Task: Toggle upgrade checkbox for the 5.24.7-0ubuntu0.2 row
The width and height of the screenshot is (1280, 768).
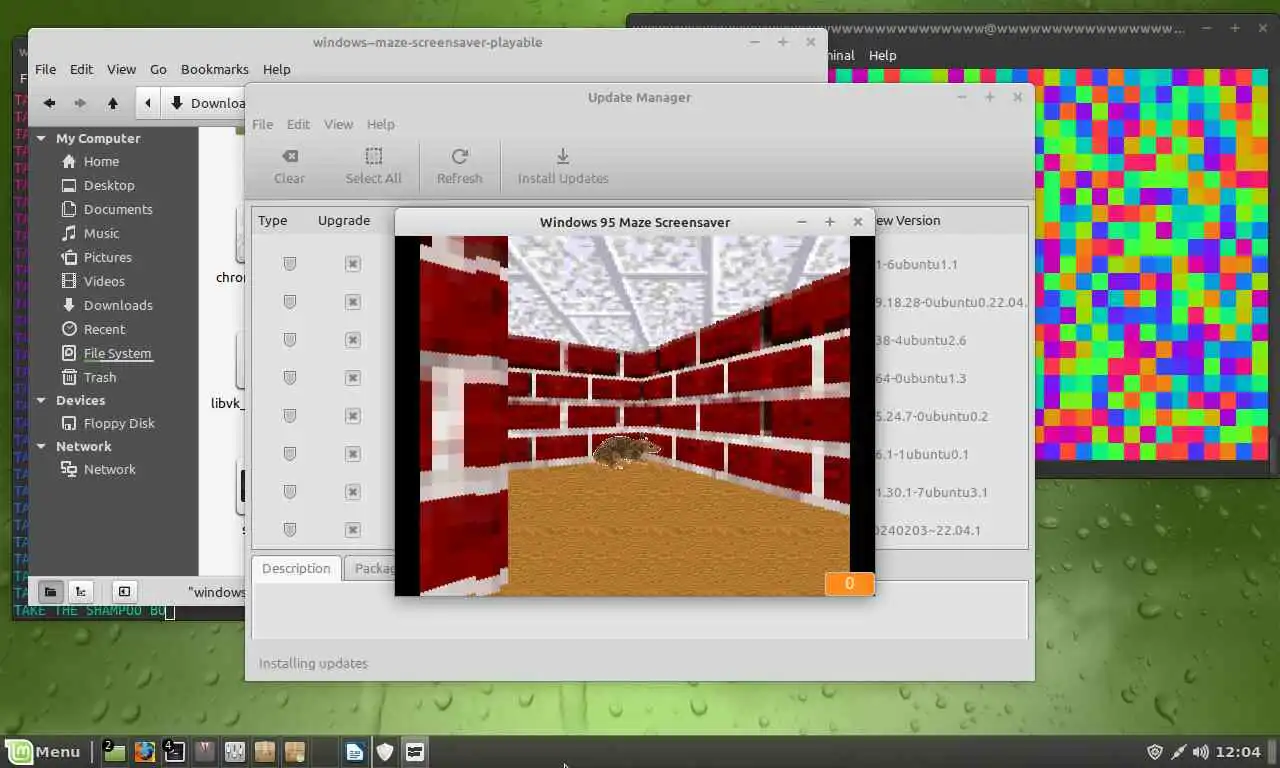Action: 352,416
